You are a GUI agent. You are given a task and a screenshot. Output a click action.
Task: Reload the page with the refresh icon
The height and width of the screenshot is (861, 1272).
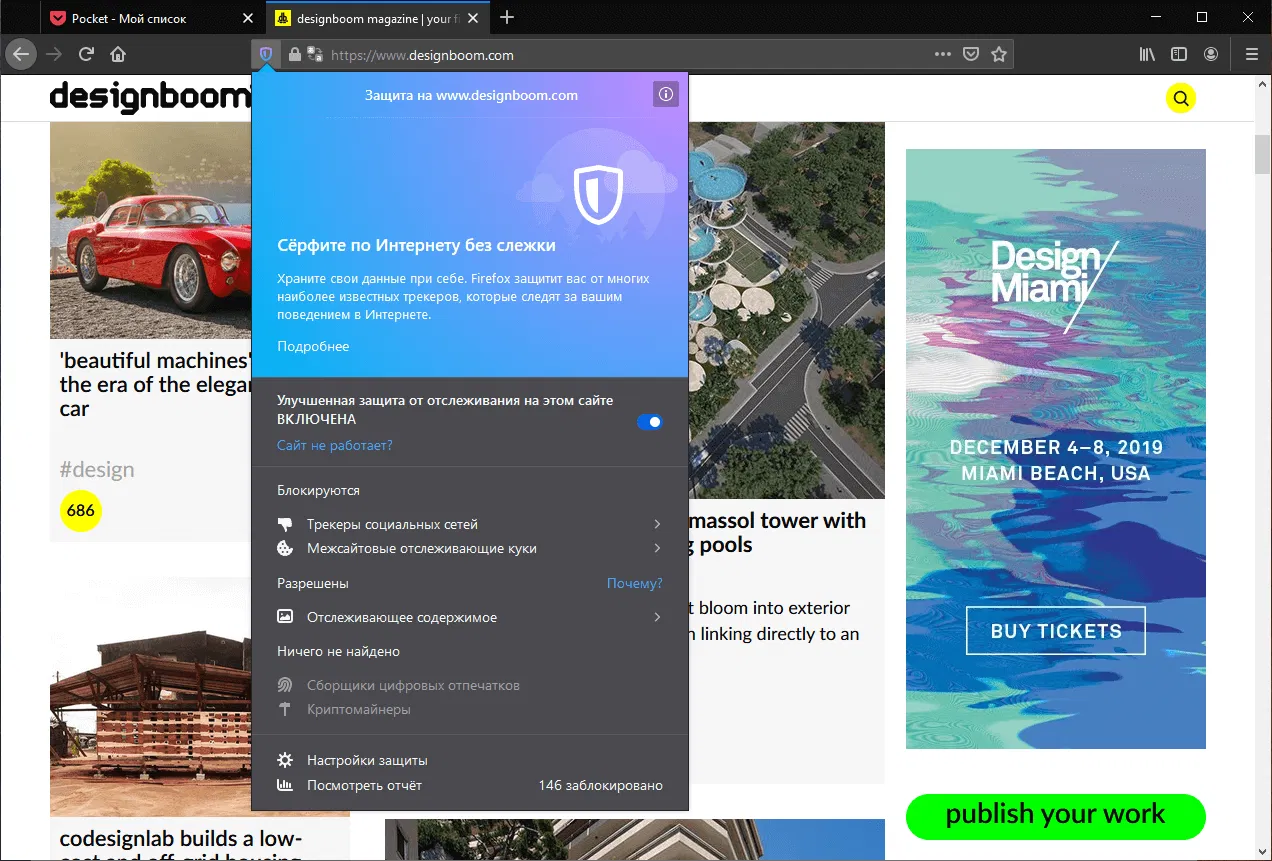(x=88, y=54)
